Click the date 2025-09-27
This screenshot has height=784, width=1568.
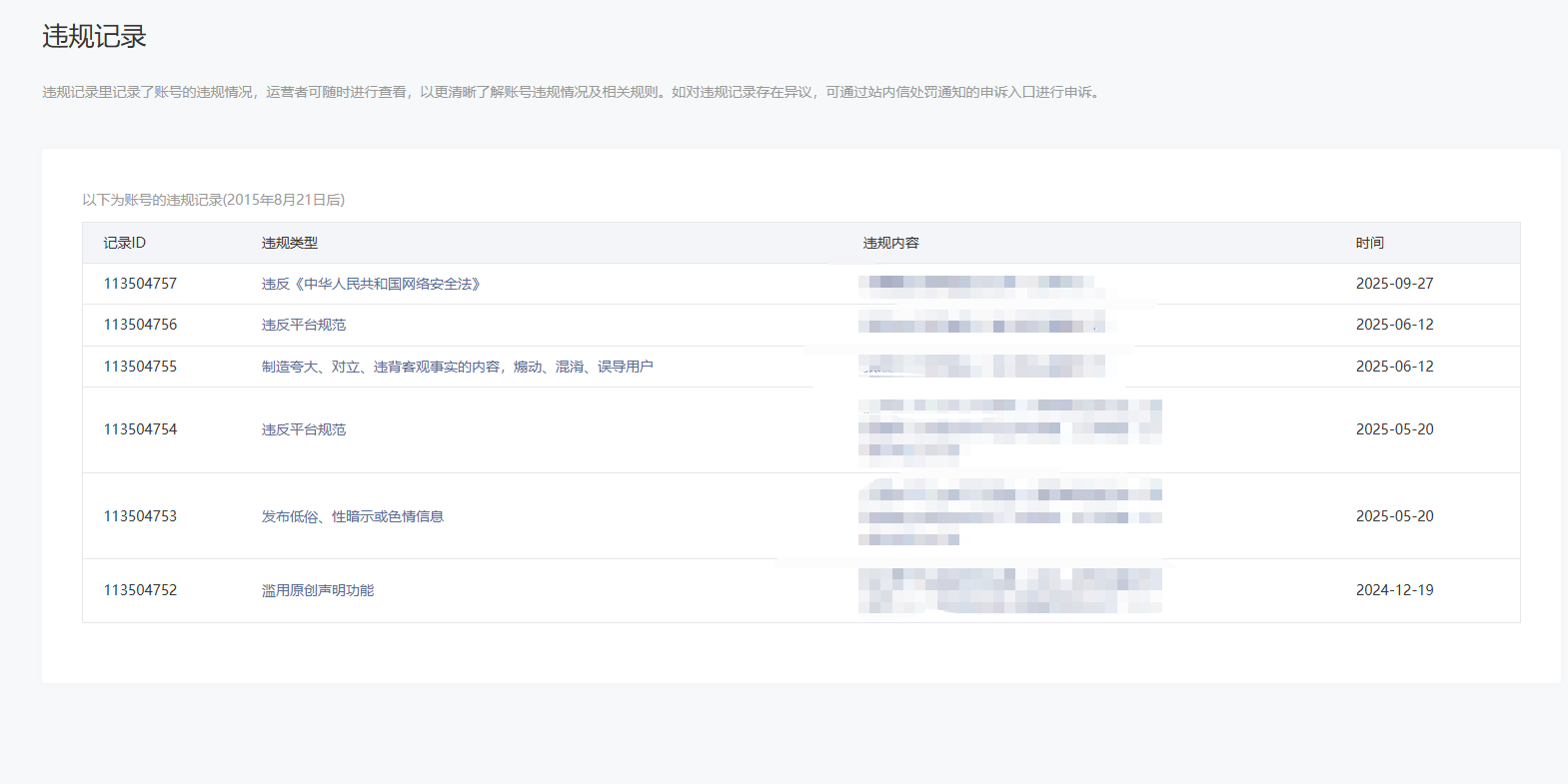click(1394, 284)
